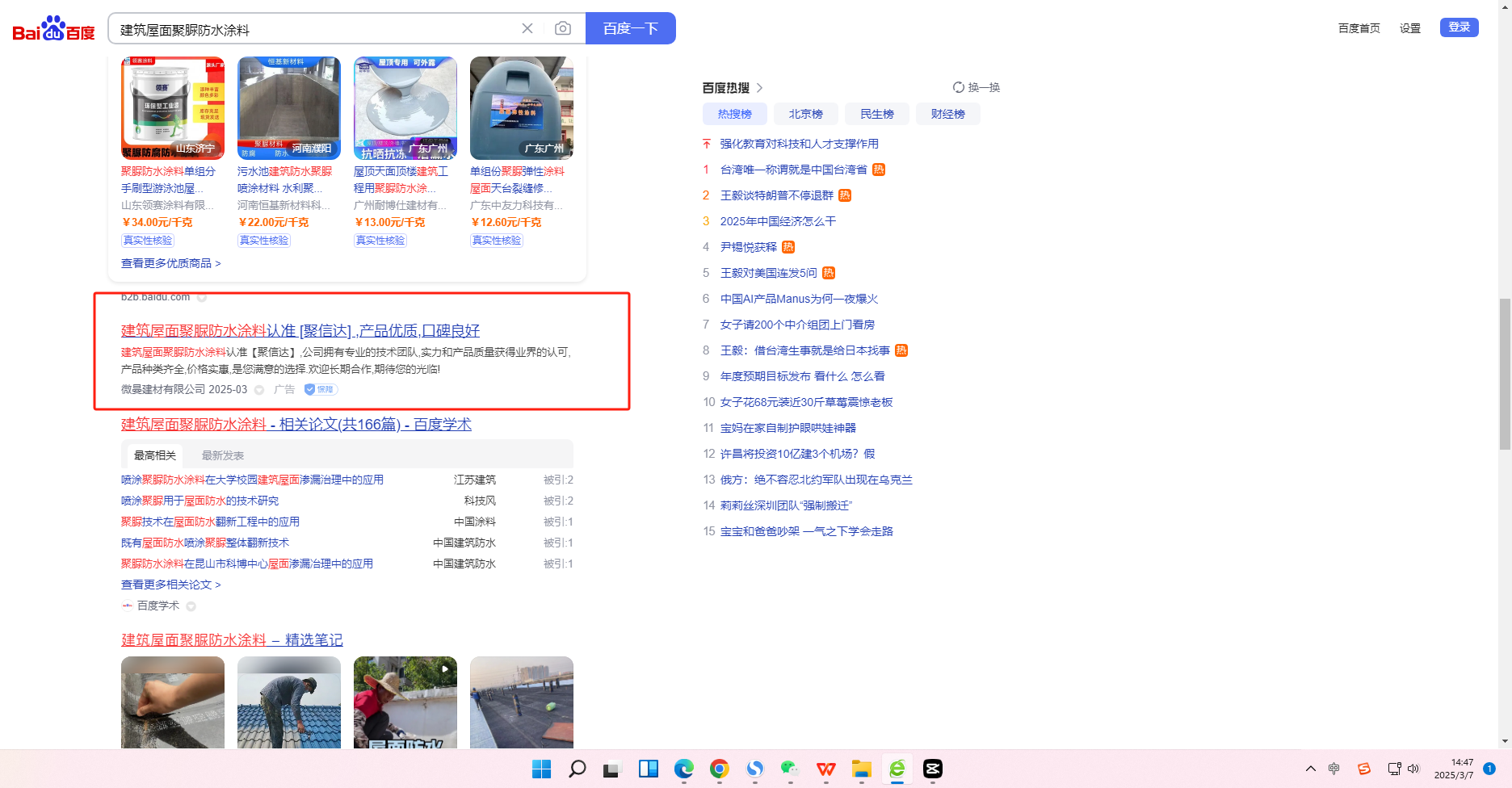Click the search input field
Screen dimensions: 1512x788
[x=315, y=29]
